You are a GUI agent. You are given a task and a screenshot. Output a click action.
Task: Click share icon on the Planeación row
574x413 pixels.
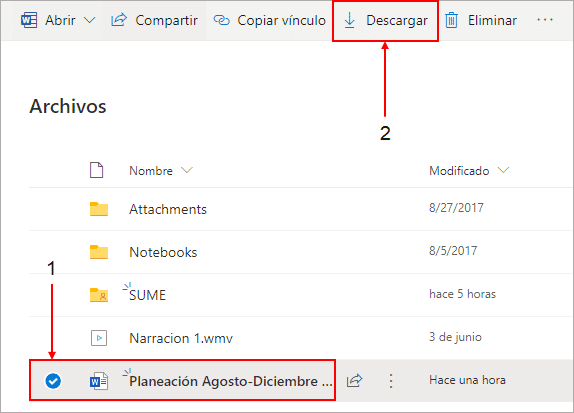pyautogui.click(x=354, y=381)
